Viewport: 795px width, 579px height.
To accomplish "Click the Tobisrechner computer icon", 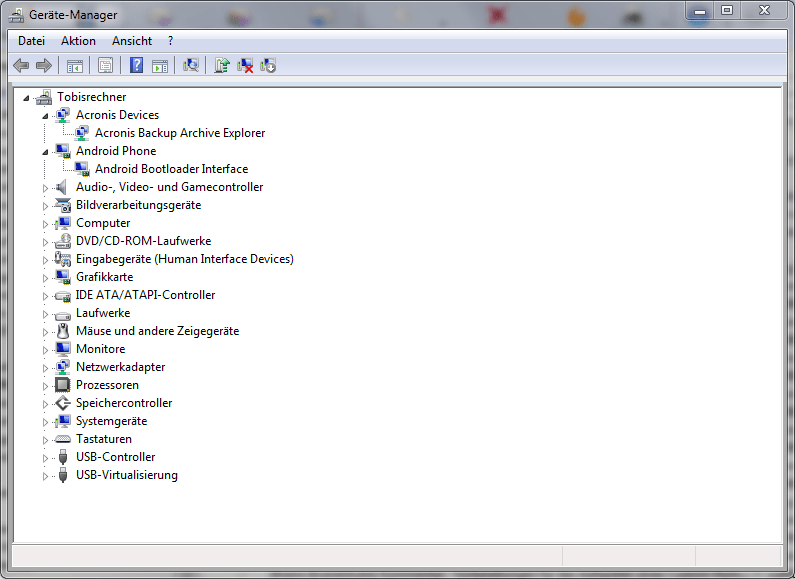I will click(x=44, y=97).
